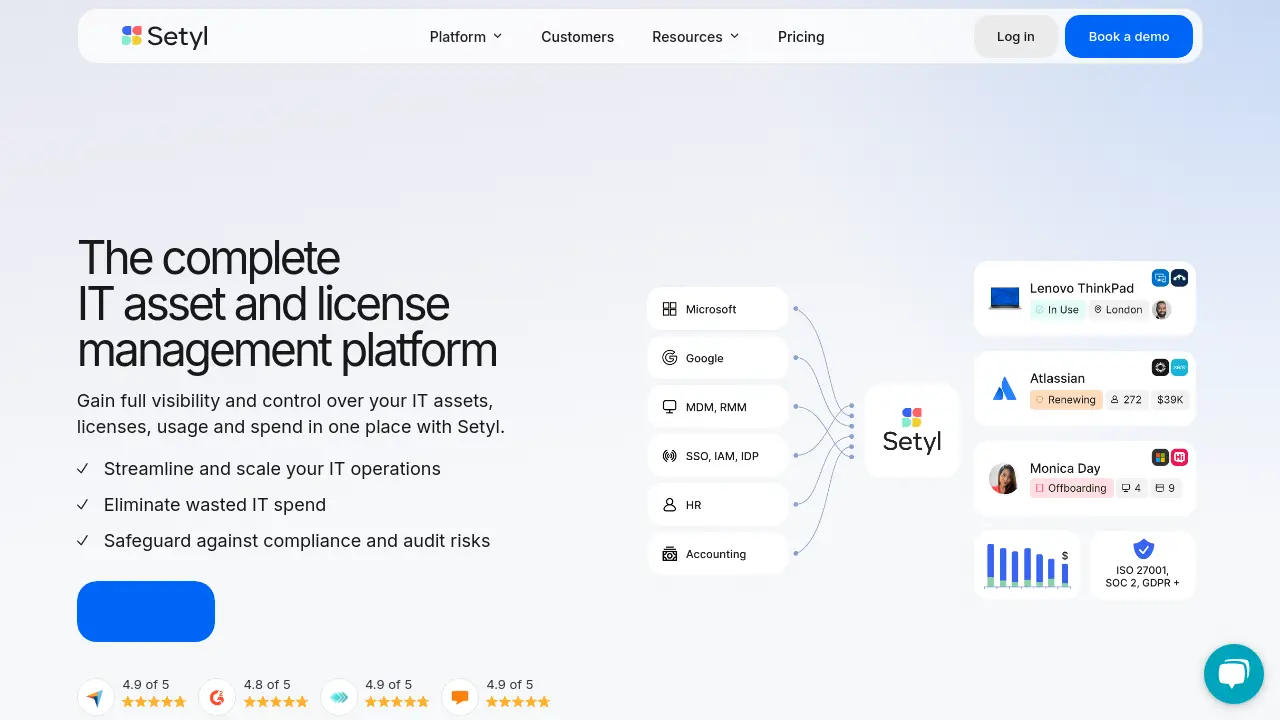Click the 9 licenses tag on Monica's card

click(1165, 489)
